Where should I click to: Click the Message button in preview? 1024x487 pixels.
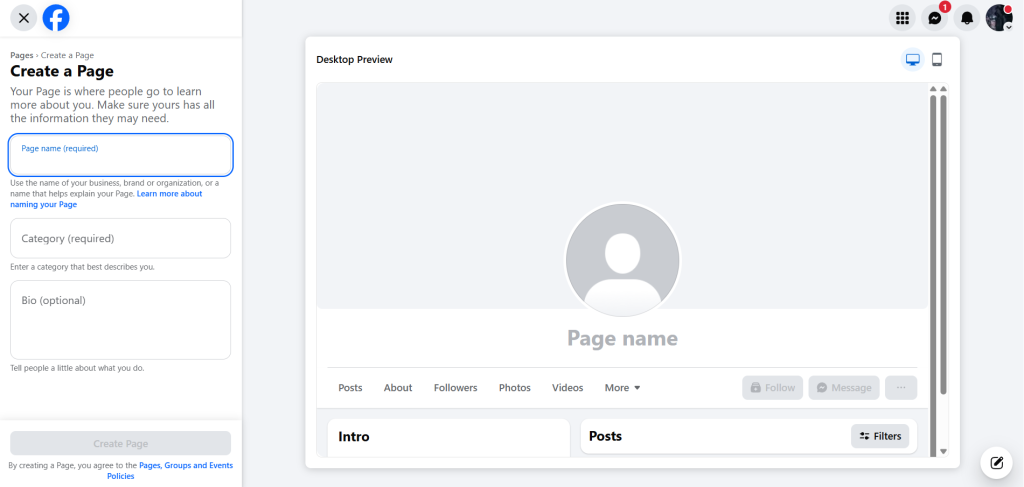pos(844,388)
